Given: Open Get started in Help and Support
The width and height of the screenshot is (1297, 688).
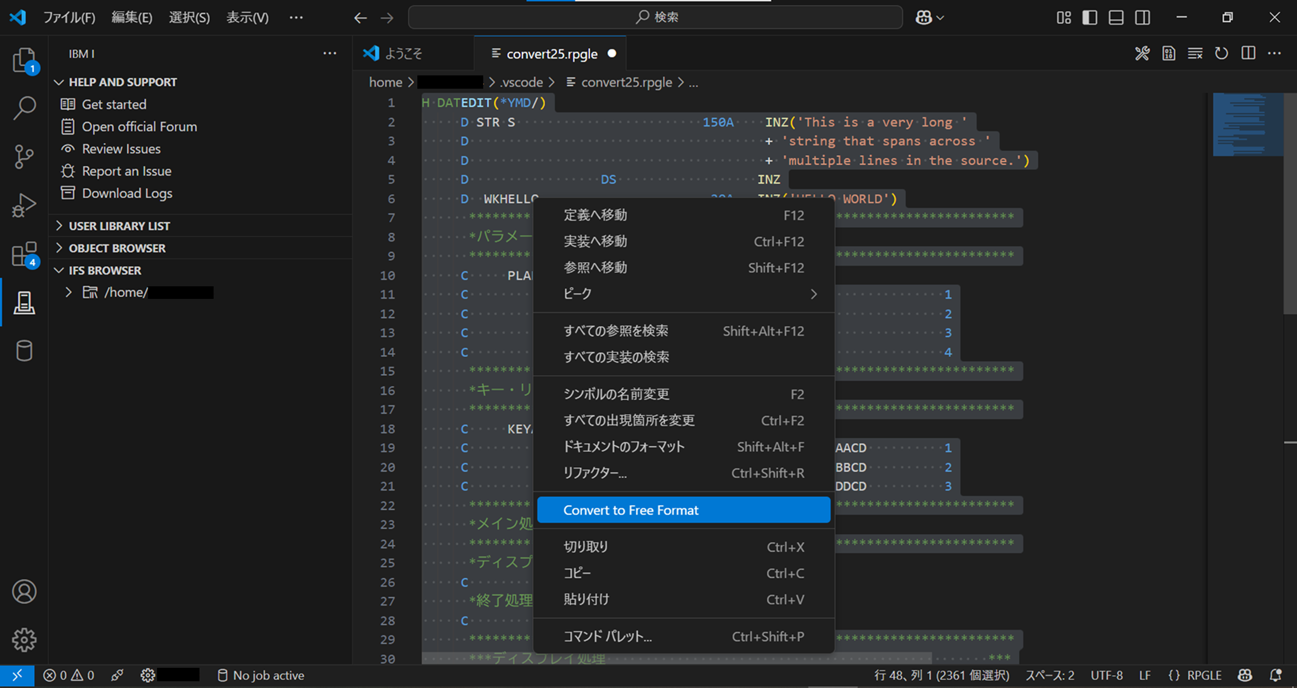Looking at the screenshot, I should point(114,104).
